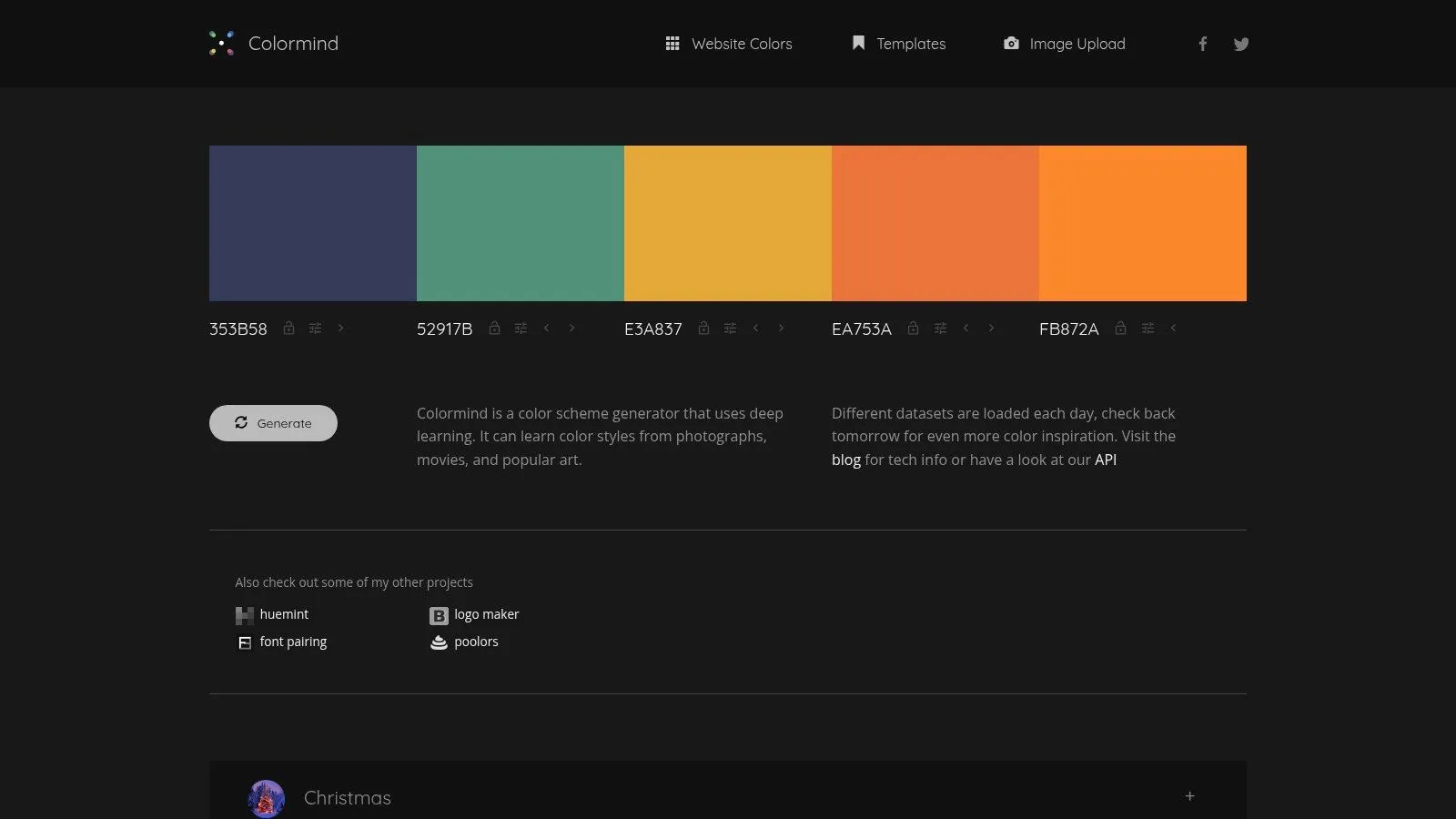Click the orange EA753A color swatch

click(935, 223)
